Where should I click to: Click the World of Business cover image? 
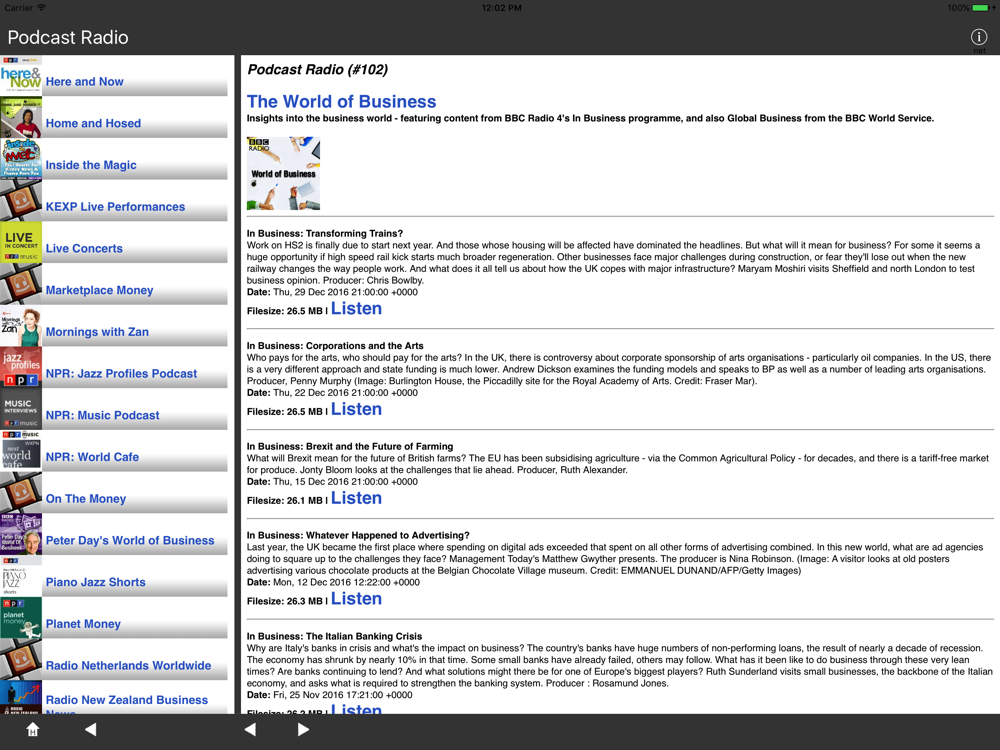283,173
